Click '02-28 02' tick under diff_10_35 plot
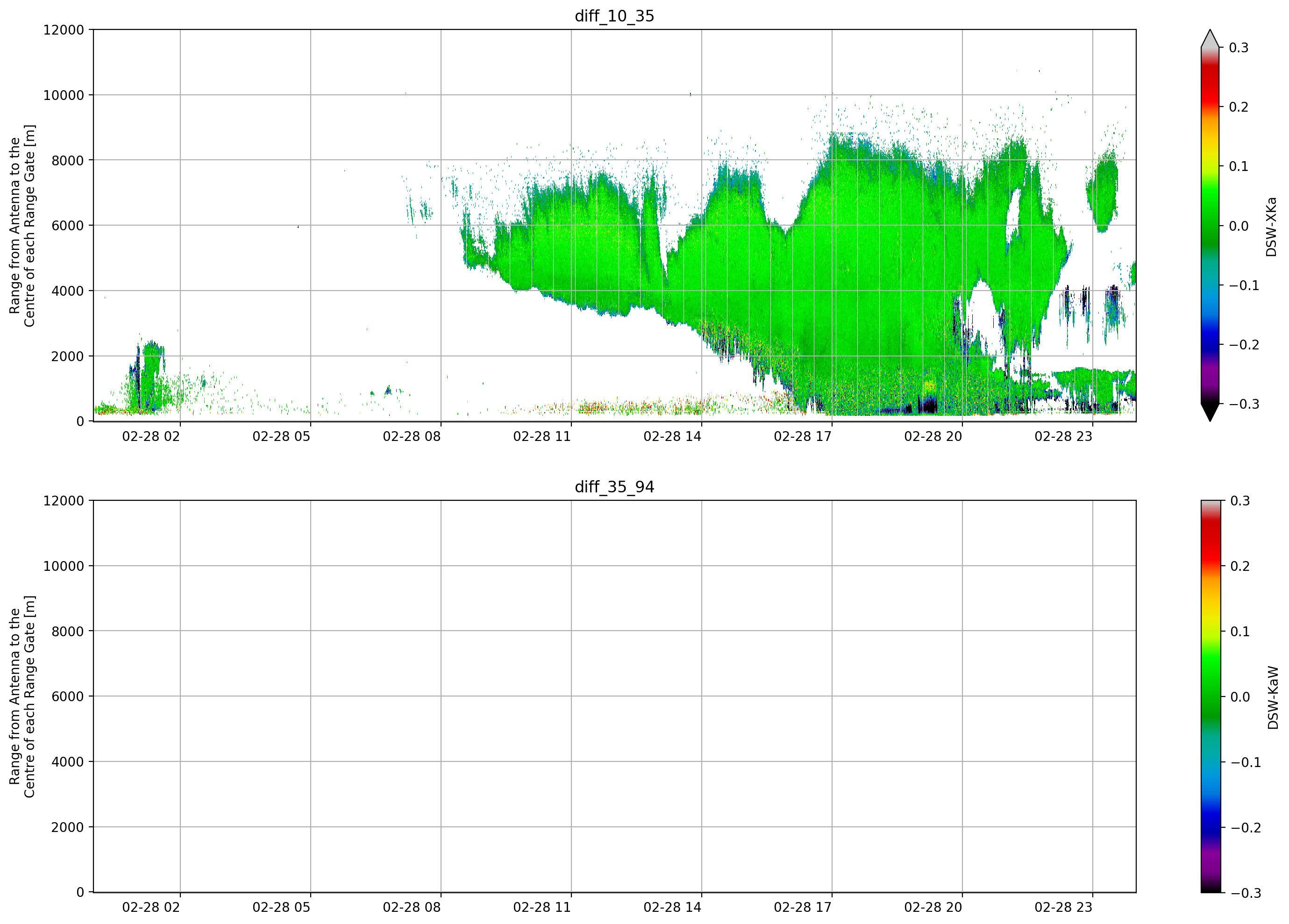The height and width of the screenshot is (924, 1289). pyautogui.click(x=151, y=436)
